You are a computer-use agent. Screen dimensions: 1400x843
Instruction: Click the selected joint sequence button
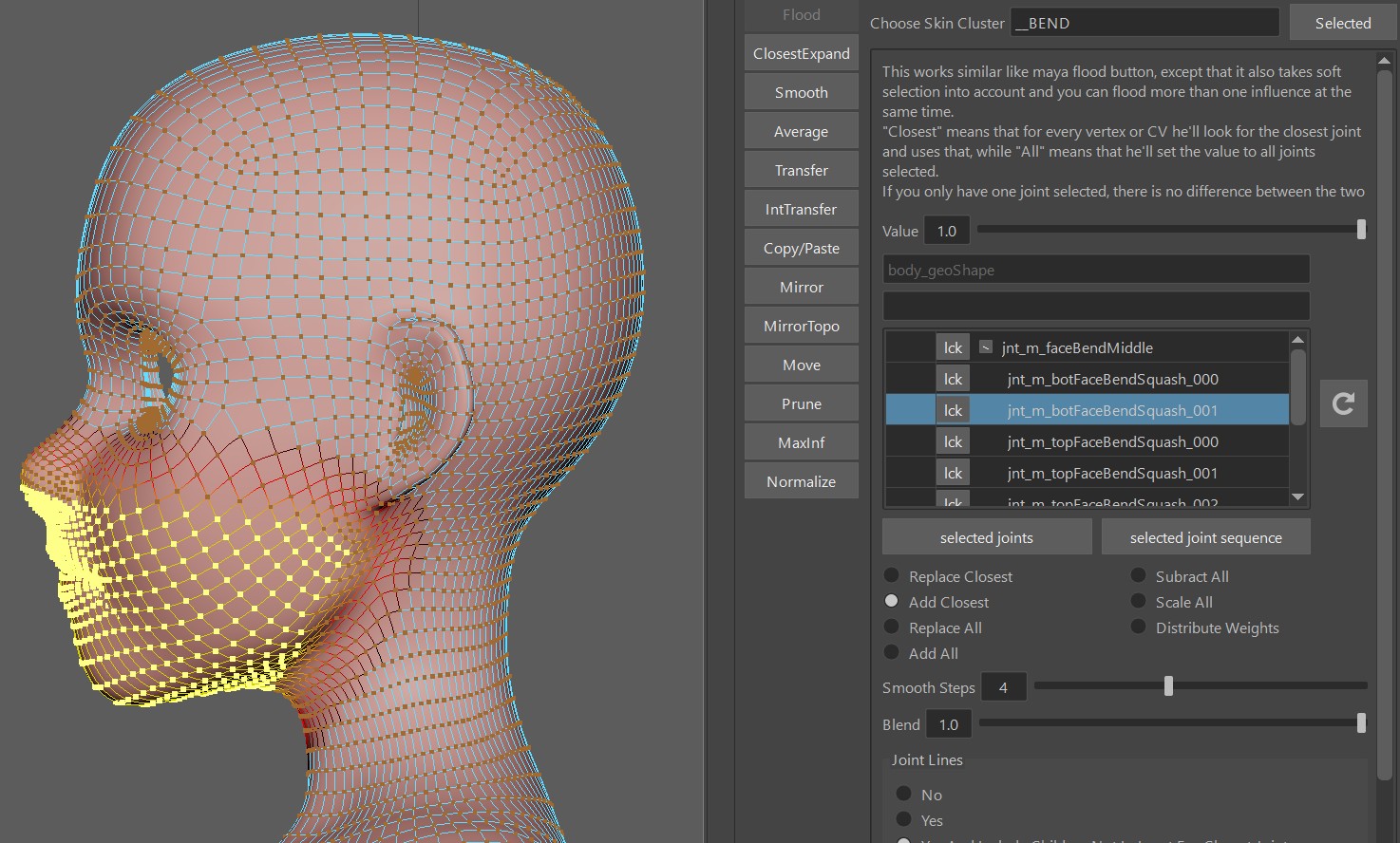pos(1205,537)
